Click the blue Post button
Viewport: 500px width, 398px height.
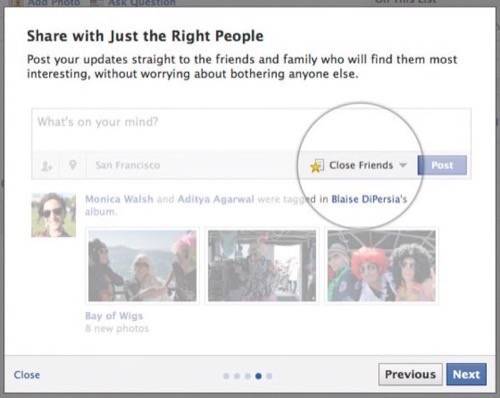tap(442, 165)
